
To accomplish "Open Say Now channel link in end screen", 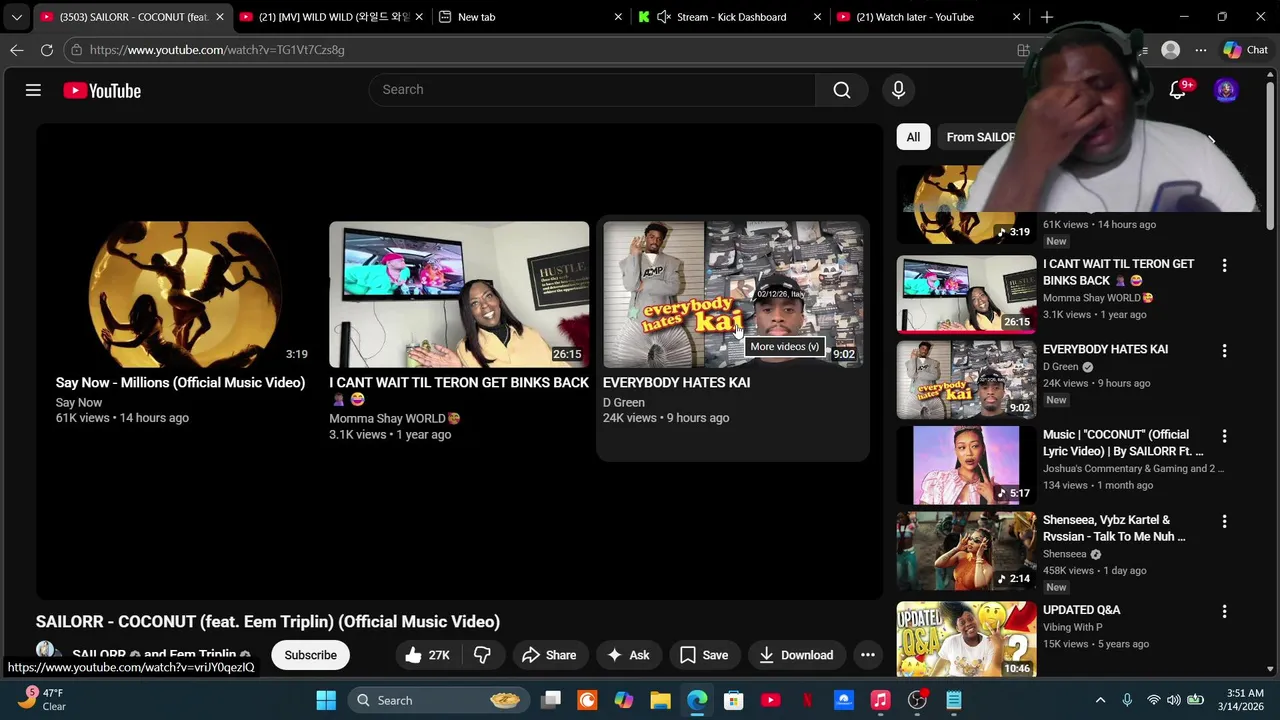I will (x=79, y=402).
